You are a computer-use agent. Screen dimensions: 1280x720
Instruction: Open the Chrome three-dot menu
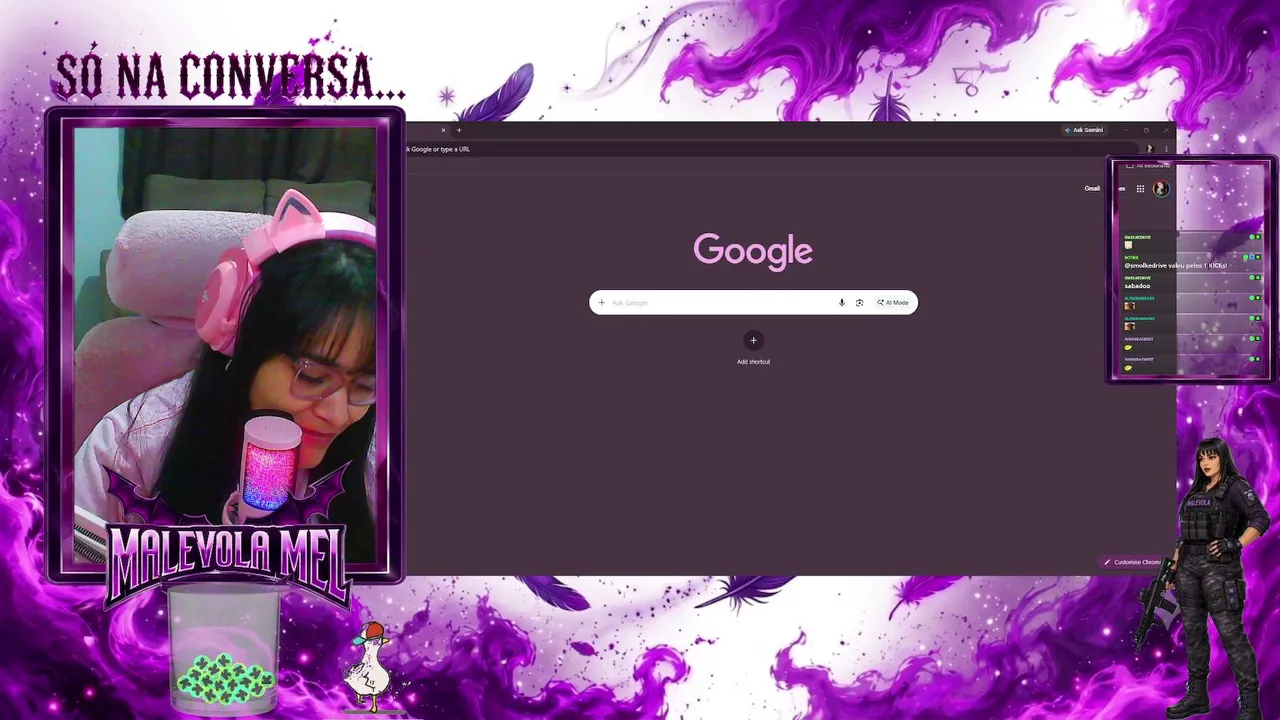1166,149
